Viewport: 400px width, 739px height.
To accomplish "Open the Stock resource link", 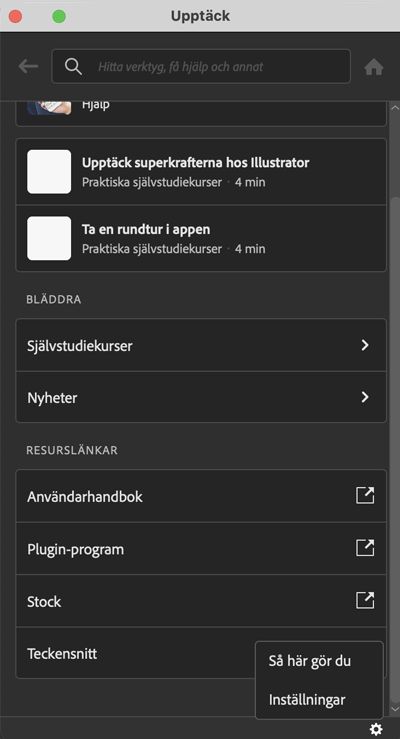I will click(201, 601).
